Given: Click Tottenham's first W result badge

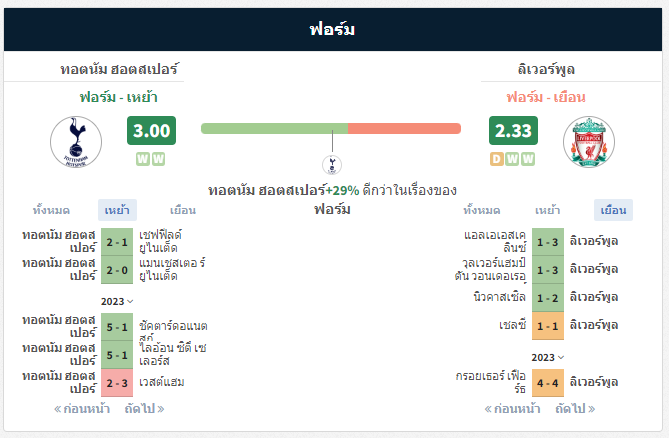Looking at the screenshot, I should coord(143,159).
